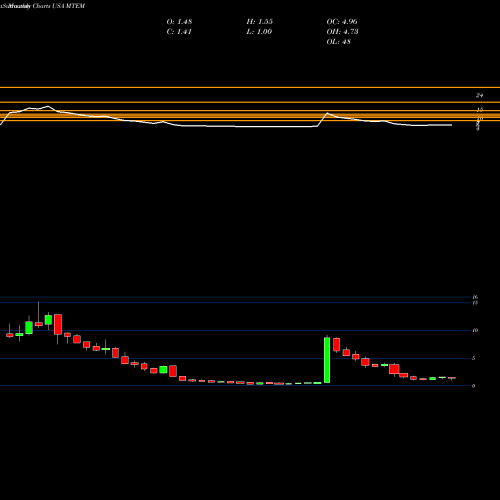Click the 'H: 1.55' high value
This screenshot has height=500, width=500.
pos(260,22)
